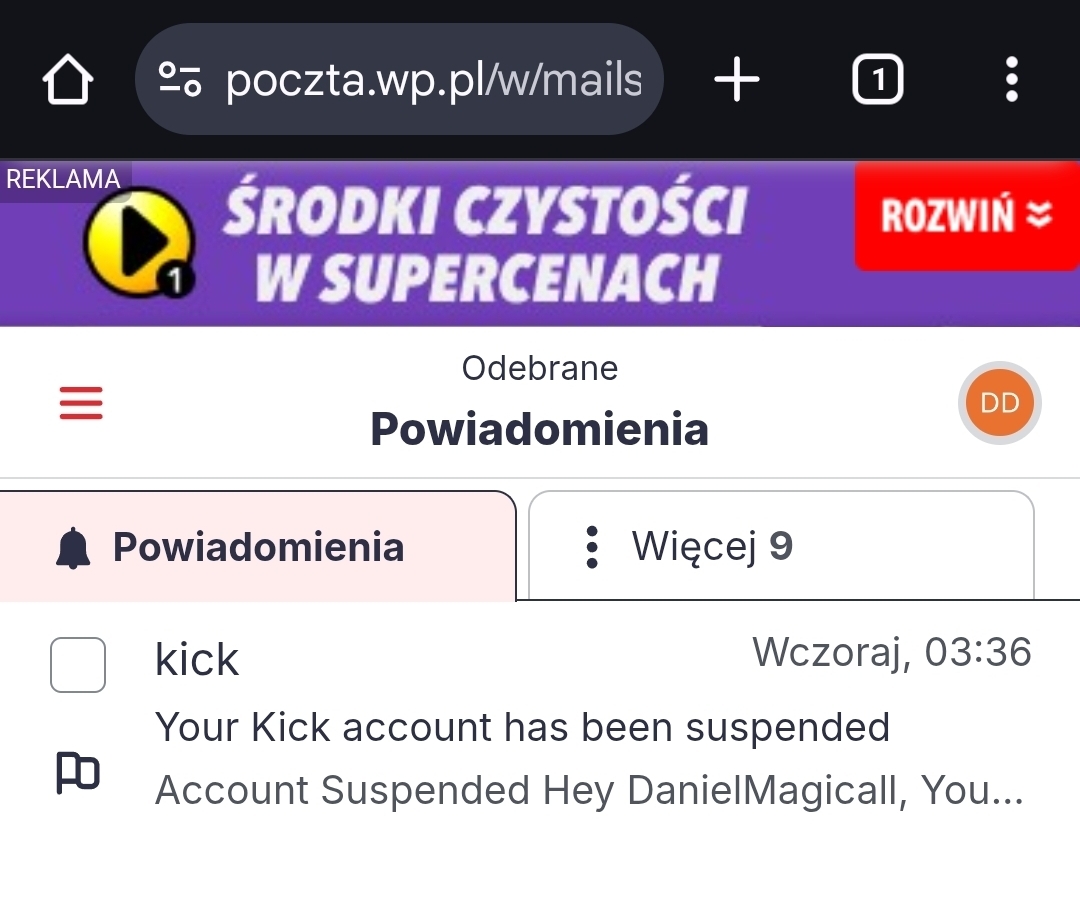Image resolution: width=1080 pixels, height=905 pixels.
Task: Click the kick sender name
Action: click(x=197, y=660)
